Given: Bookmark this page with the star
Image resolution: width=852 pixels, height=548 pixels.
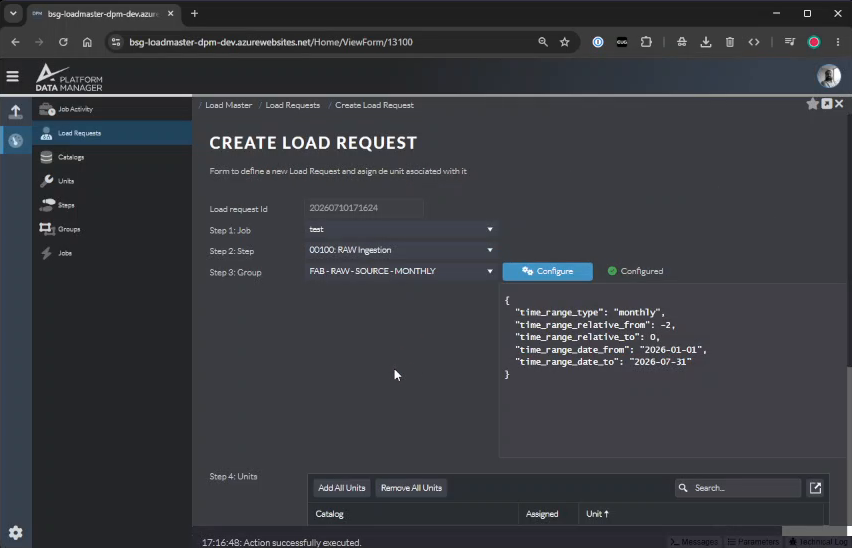Looking at the screenshot, I should [565, 42].
